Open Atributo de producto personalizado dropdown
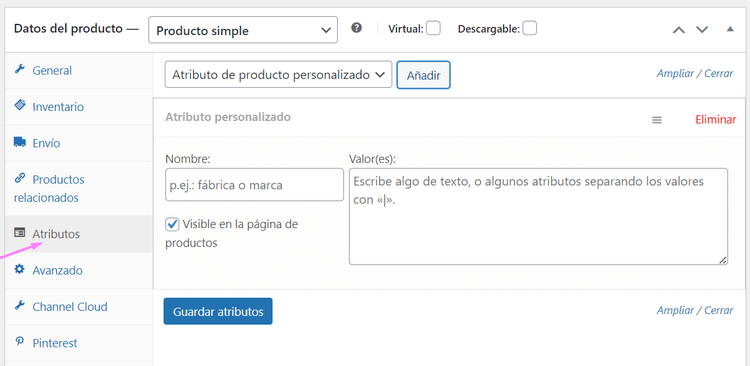 pyautogui.click(x=278, y=75)
